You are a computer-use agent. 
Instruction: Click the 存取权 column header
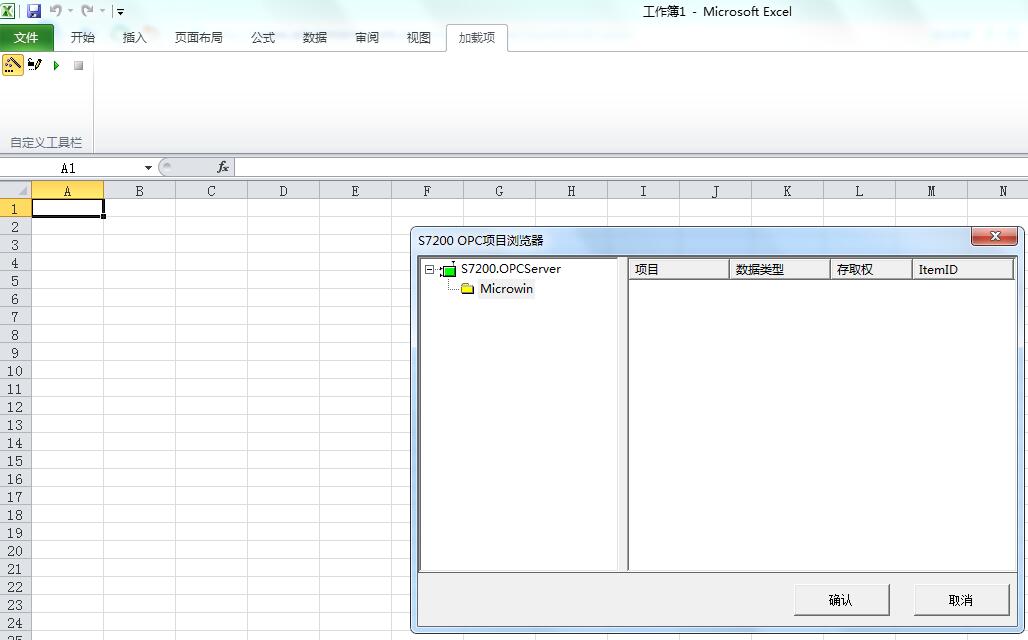(x=871, y=270)
